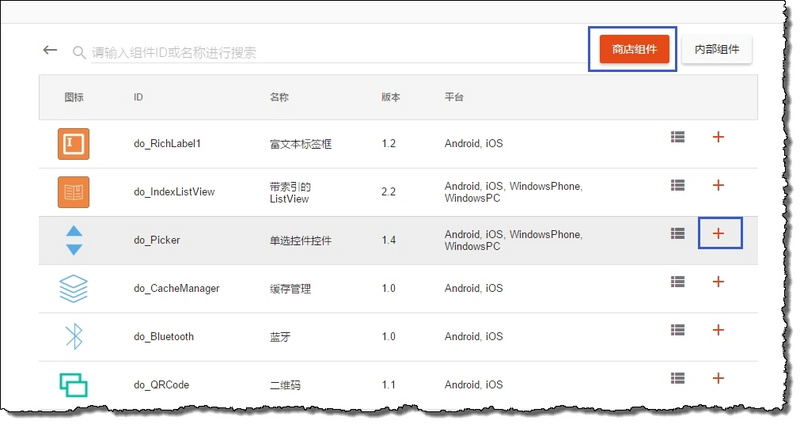Click the 平台 column header
The width and height of the screenshot is (800, 424).
[454, 97]
